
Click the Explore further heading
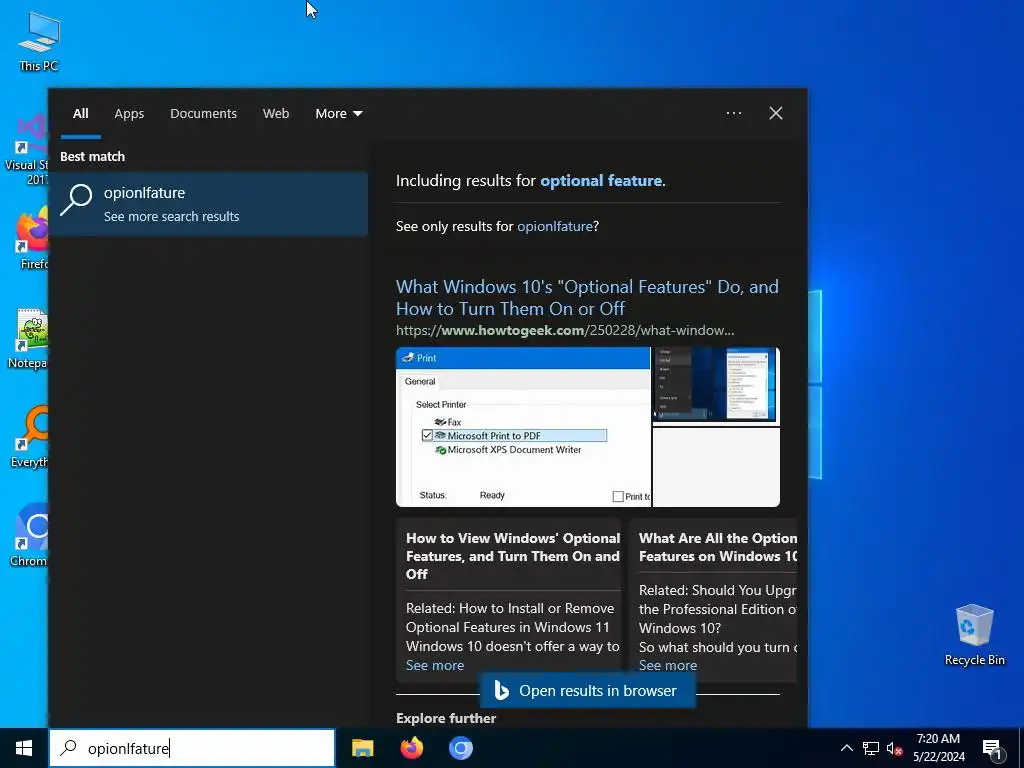tap(446, 718)
